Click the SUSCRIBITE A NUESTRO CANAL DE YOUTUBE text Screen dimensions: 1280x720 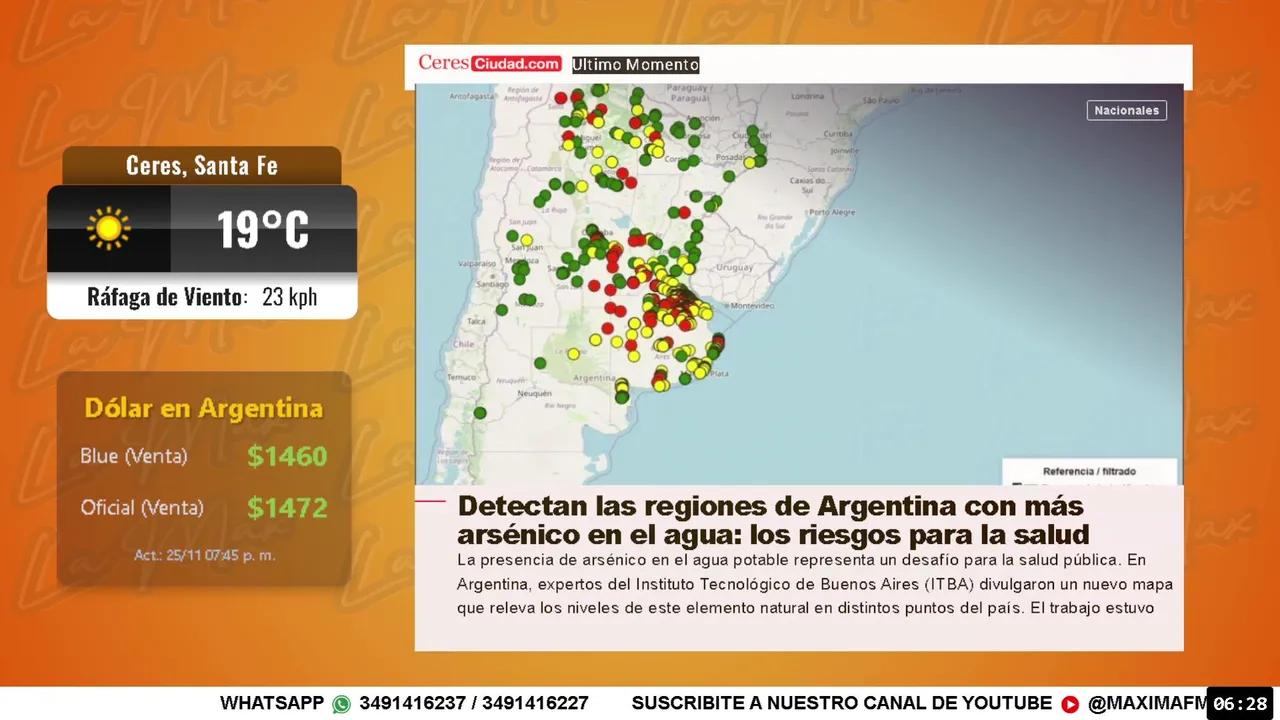pos(842,704)
